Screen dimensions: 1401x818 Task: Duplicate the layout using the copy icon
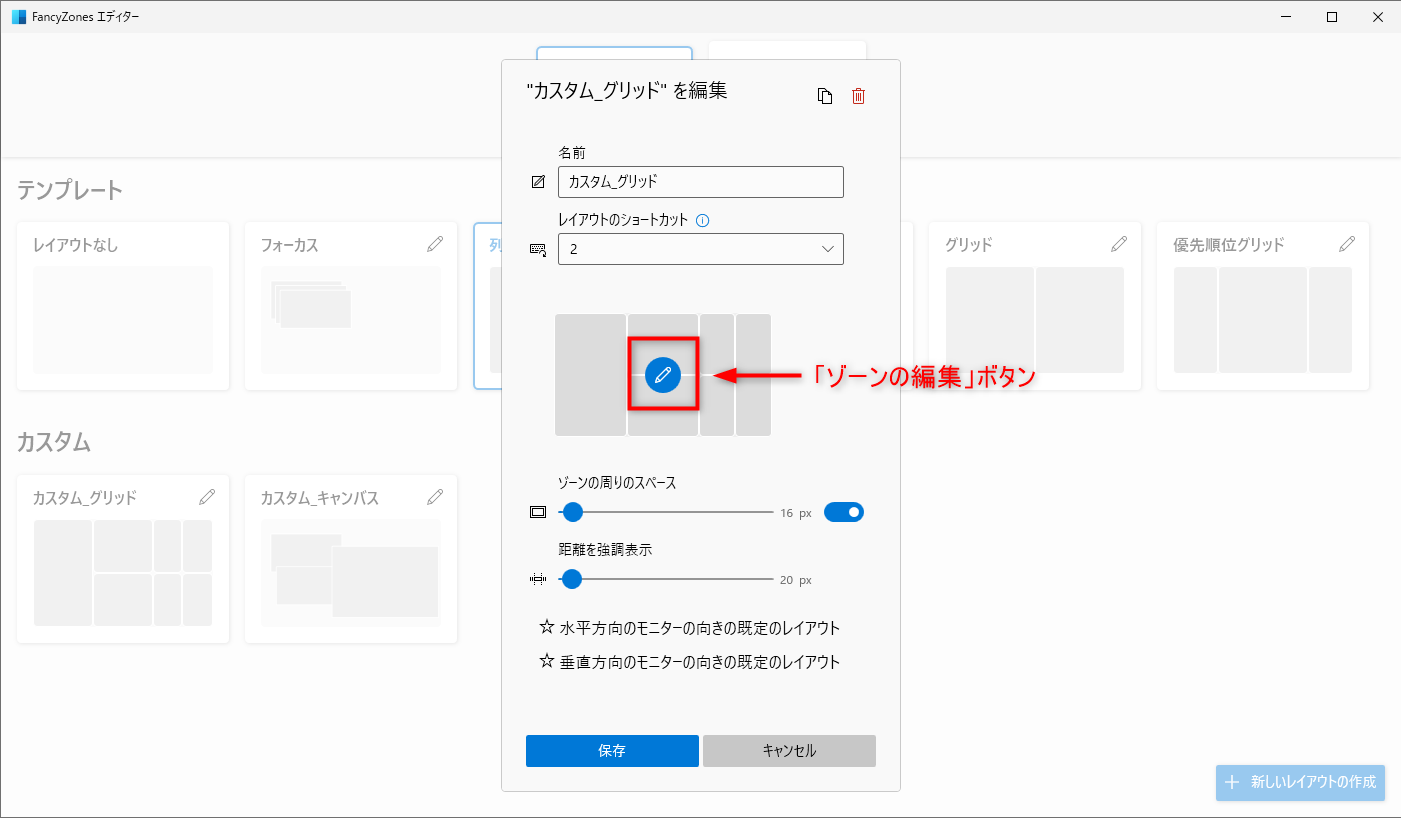coord(825,95)
